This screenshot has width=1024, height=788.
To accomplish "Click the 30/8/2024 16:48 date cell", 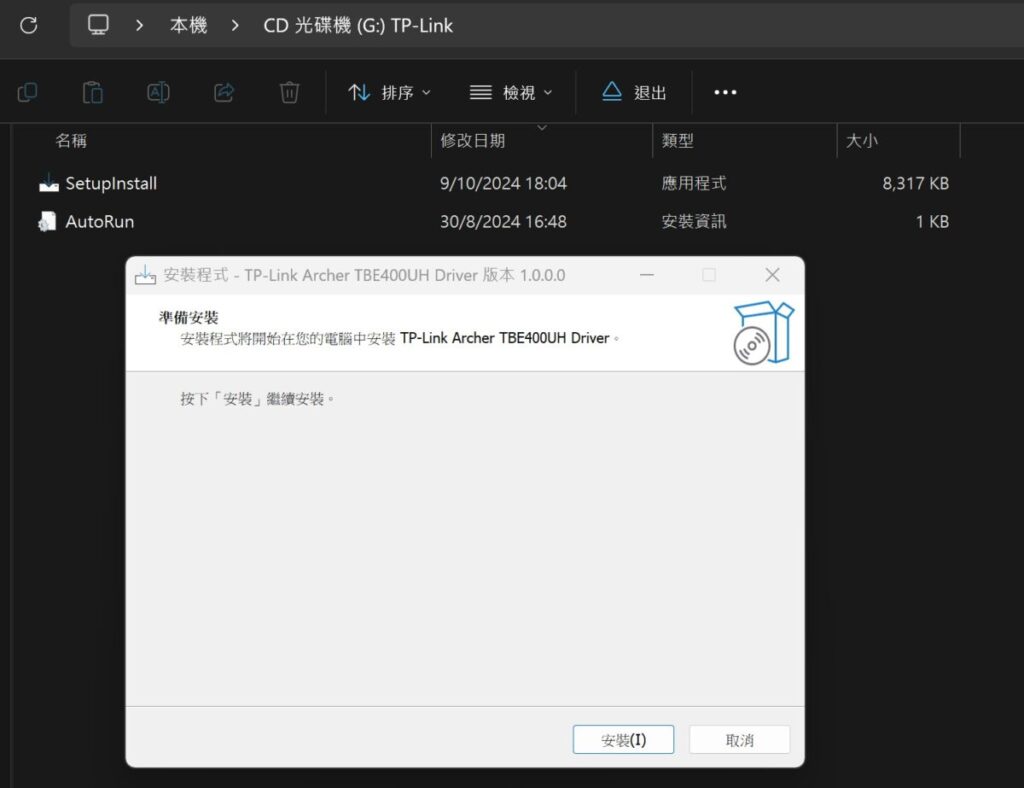I will [x=504, y=222].
